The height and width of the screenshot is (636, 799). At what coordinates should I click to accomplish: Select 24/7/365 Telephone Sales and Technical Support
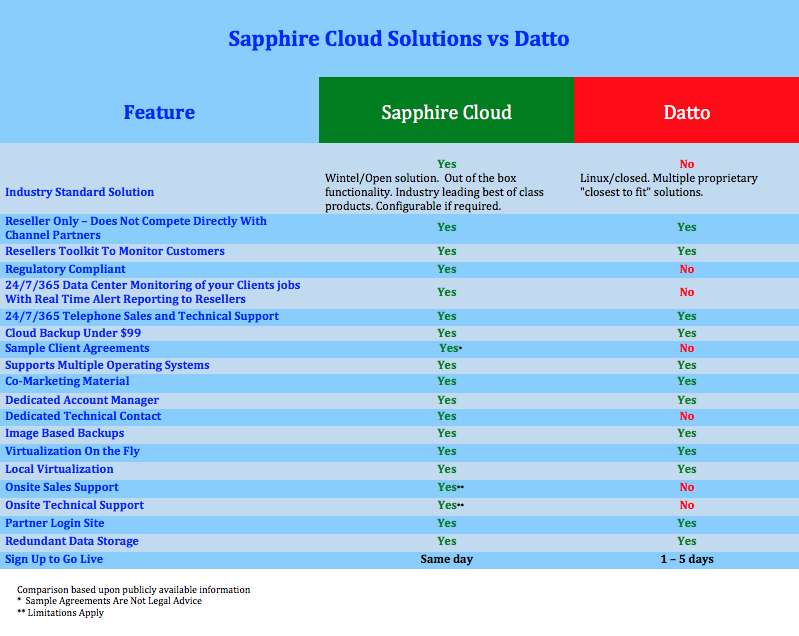click(x=142, y=316)
